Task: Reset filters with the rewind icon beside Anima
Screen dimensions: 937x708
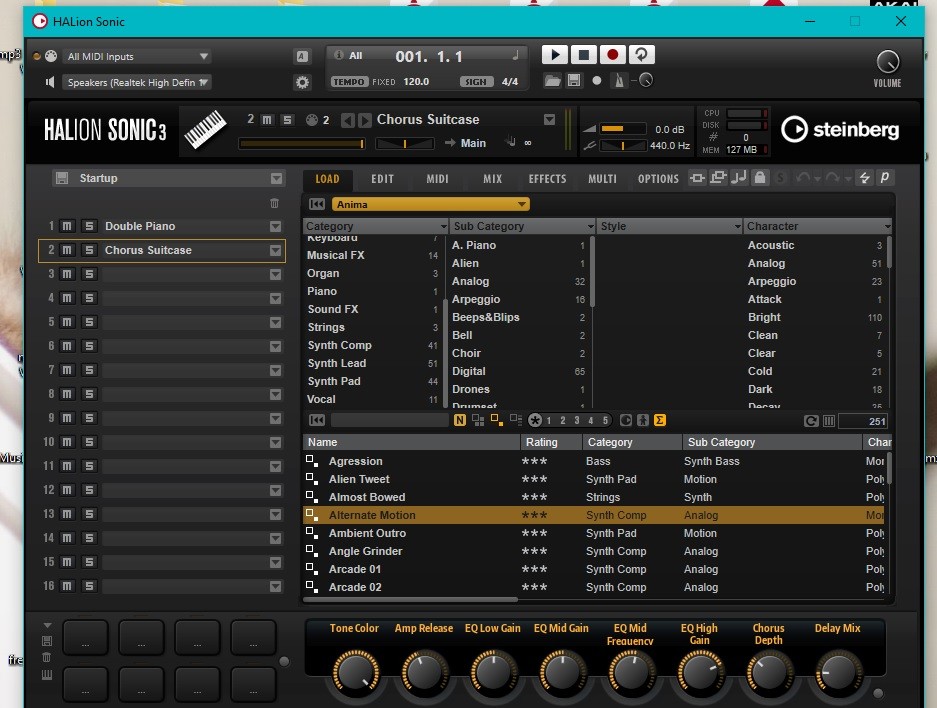Action: [317, 204]
